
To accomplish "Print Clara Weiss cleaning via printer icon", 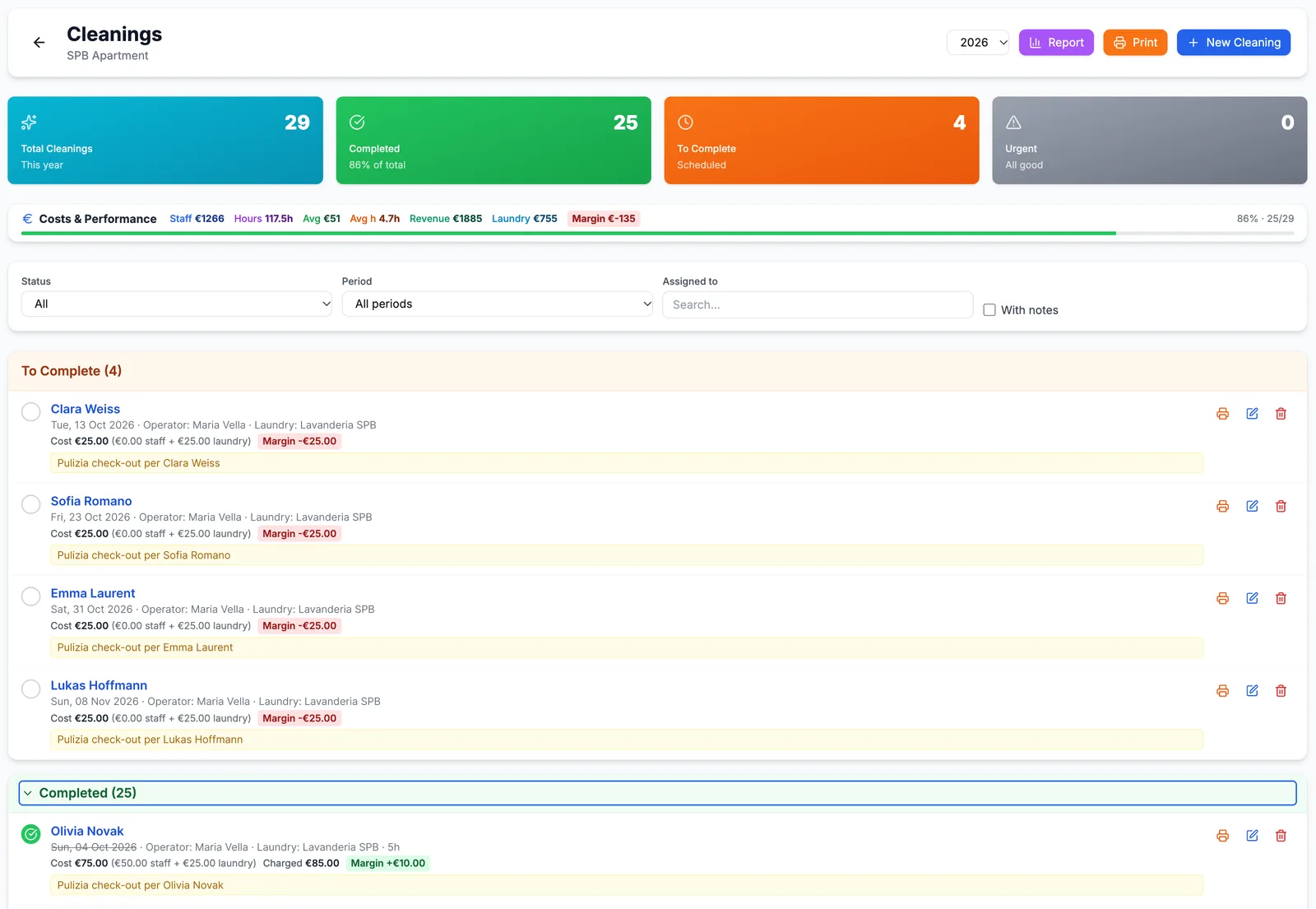I will (x=1222, y=414).
